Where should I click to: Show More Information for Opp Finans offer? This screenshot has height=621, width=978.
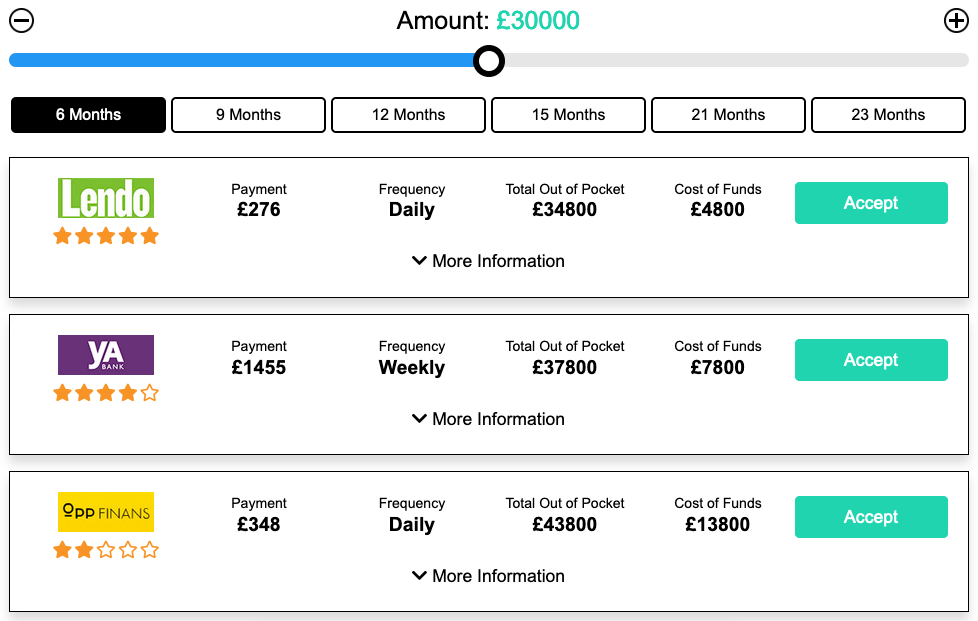coord(488,576)
